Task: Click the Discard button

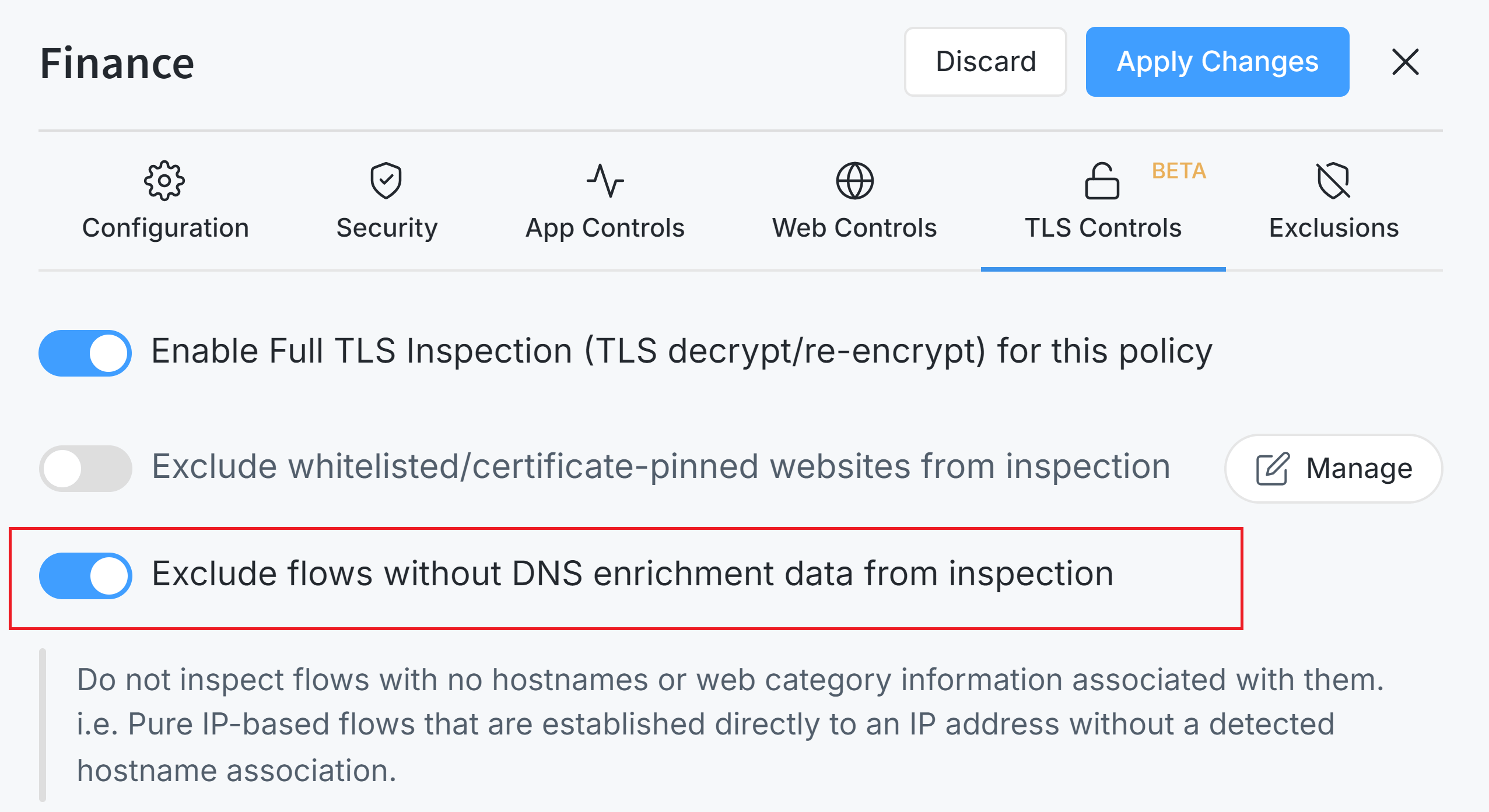Action: click(x=986, y=62)
